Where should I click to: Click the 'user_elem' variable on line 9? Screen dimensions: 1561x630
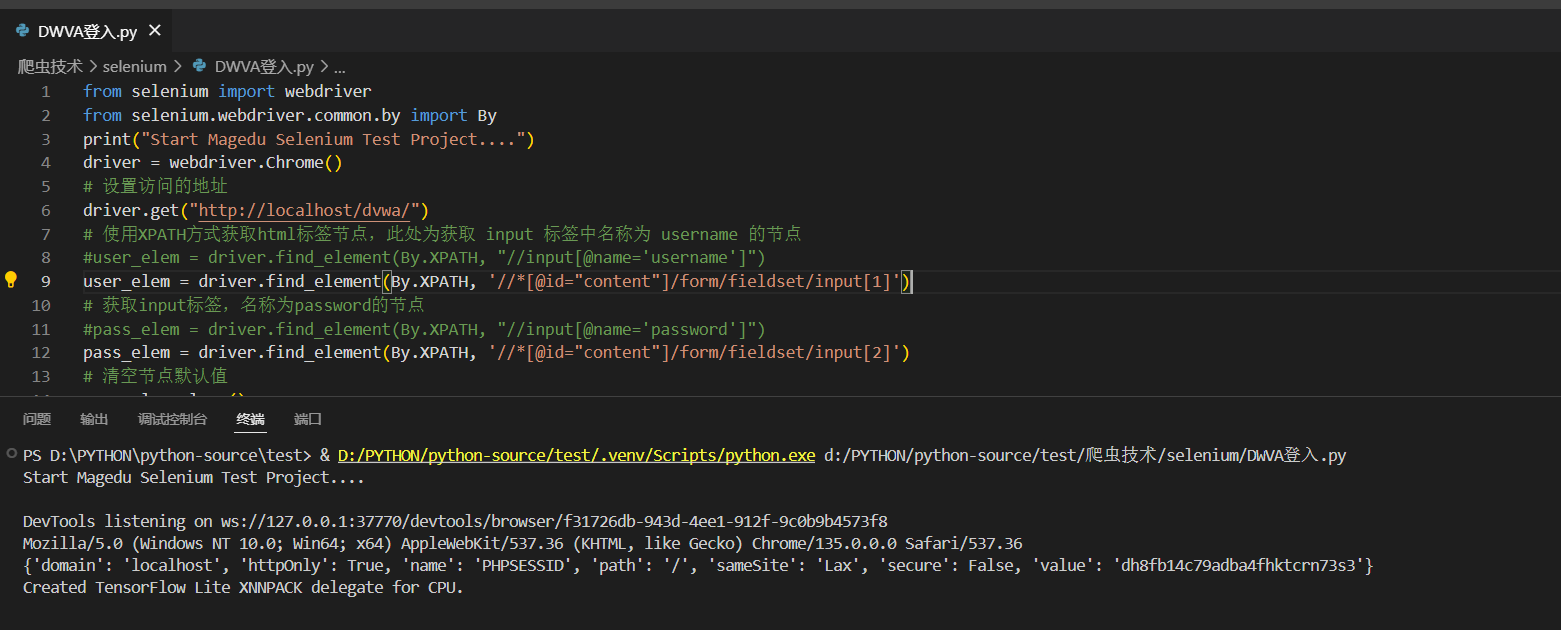pyautogui.click(x=126, y=281)
